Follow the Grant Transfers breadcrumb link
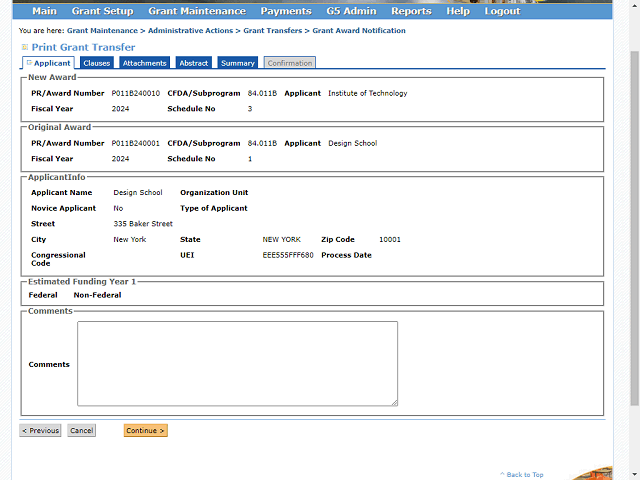This screenshot has width=640, height=480. coord(273,31)
